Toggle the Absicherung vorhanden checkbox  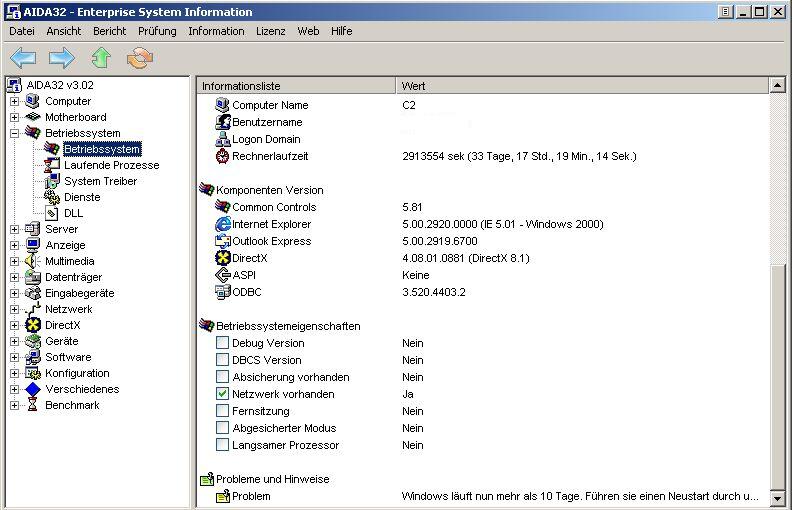222,377
